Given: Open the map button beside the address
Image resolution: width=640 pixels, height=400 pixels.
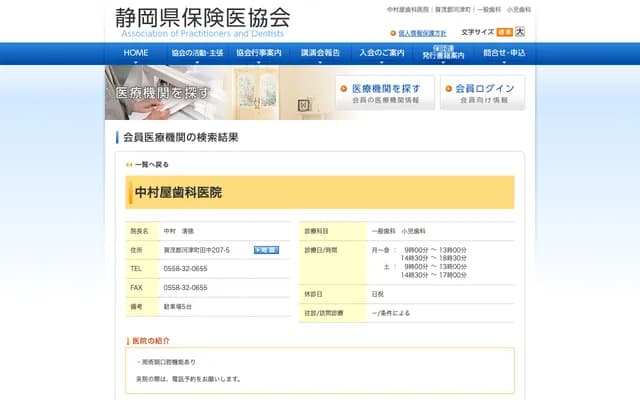Looking at the screenshot, I should pos(266,250).
